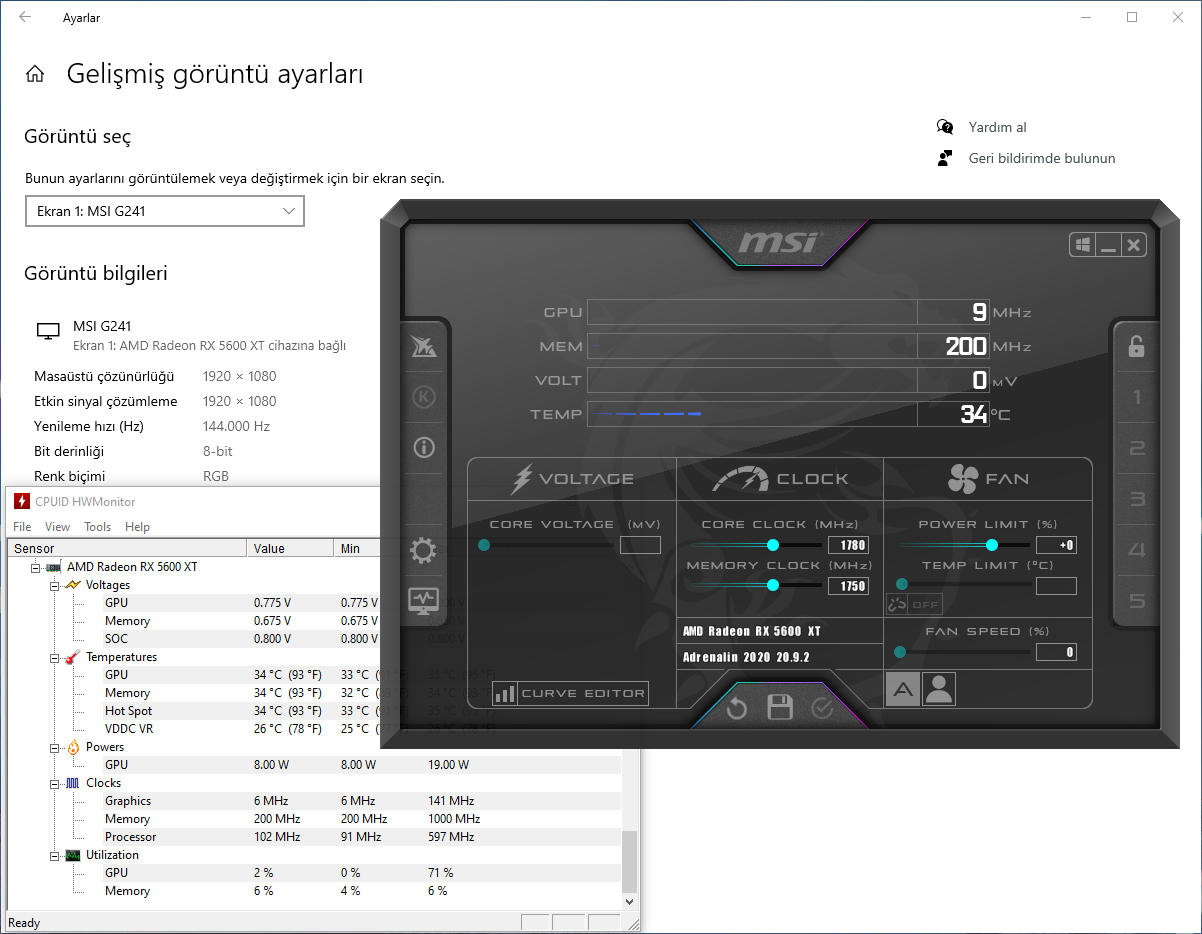Click the MSI Afterburner dragon logo icon

(424, 347)
